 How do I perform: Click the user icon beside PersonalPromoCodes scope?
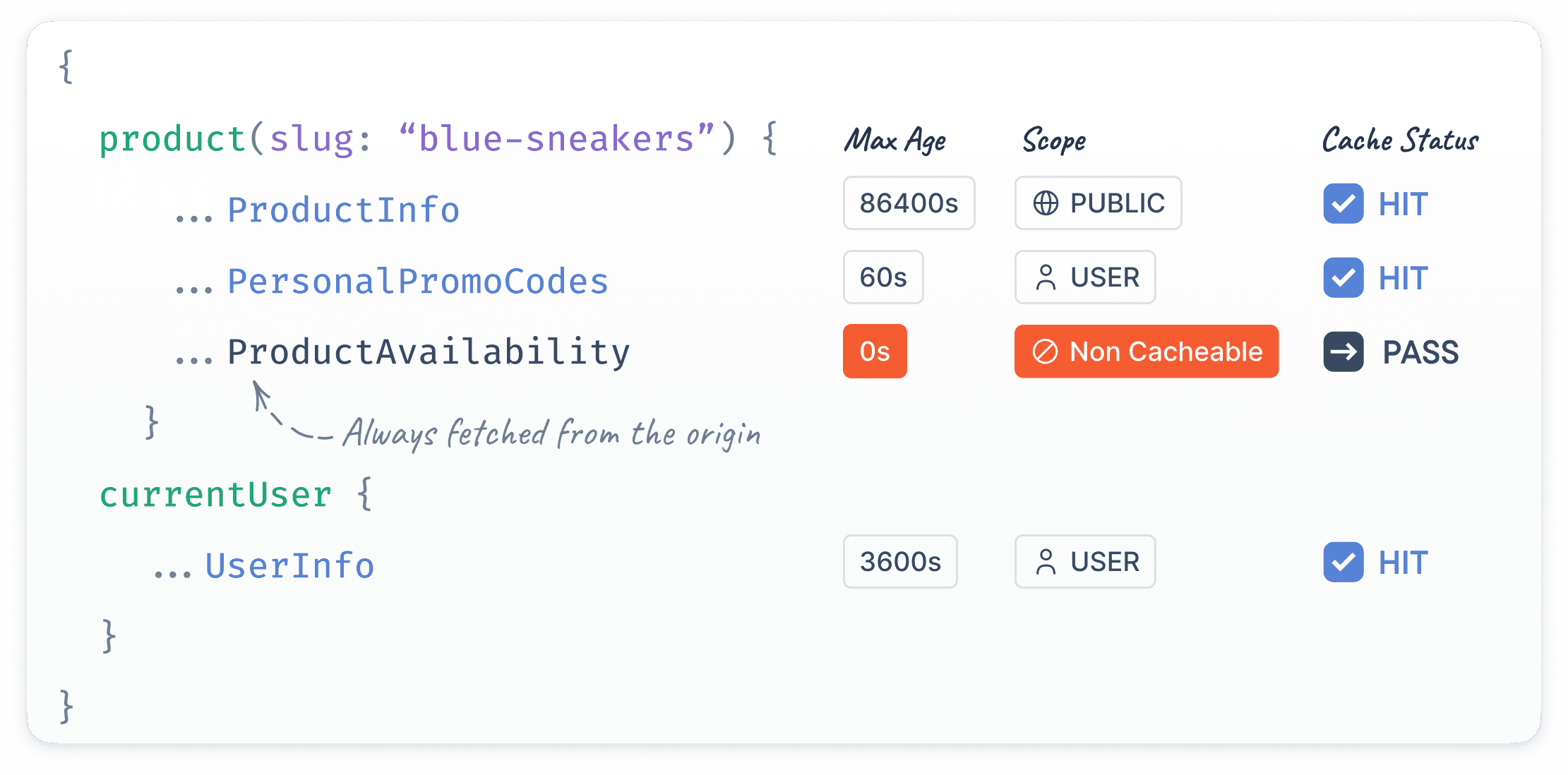pos(1046,277)
